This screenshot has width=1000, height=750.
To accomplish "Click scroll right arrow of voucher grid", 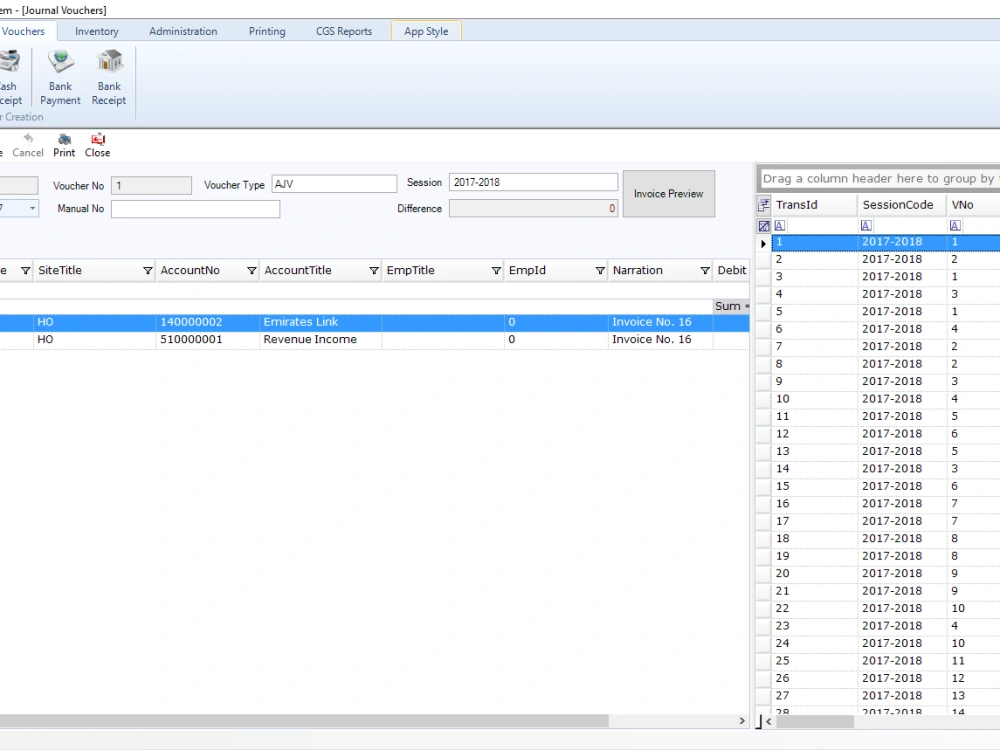I will pos(742,721).
